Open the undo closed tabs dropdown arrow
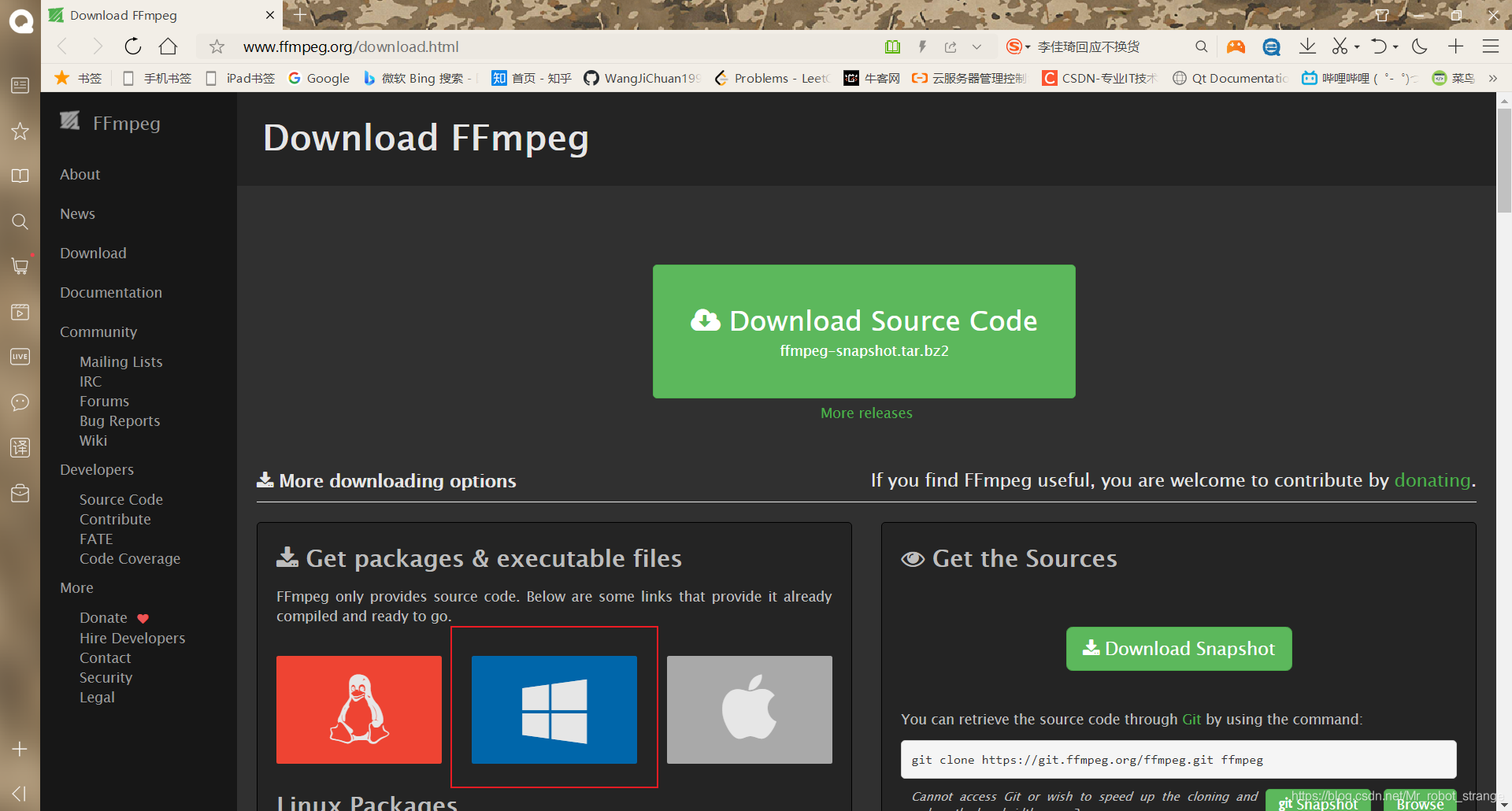Viewport: 1512px width, 811px height. point(1395,47)
